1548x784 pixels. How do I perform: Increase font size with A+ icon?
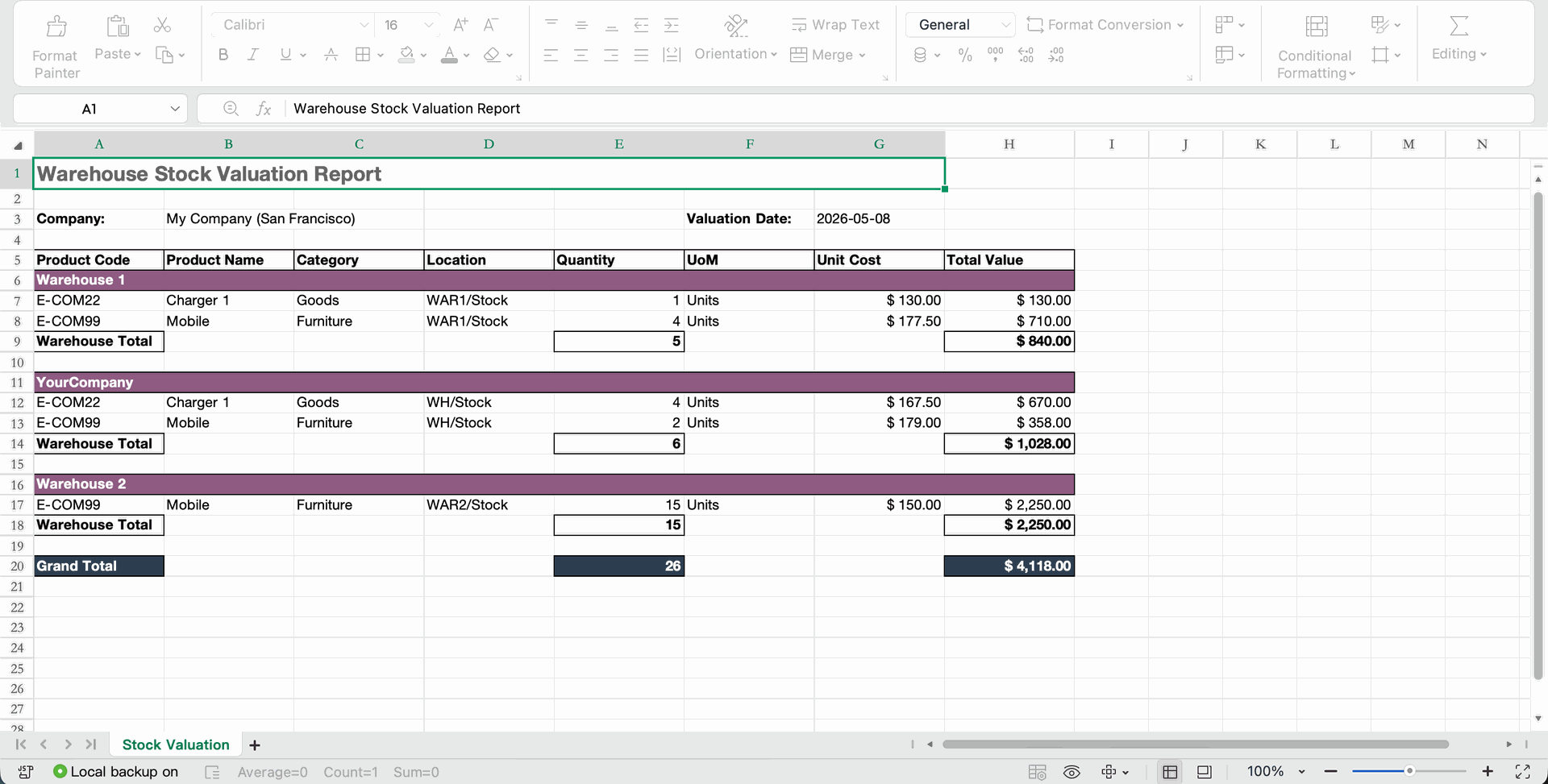coord(460,25)
